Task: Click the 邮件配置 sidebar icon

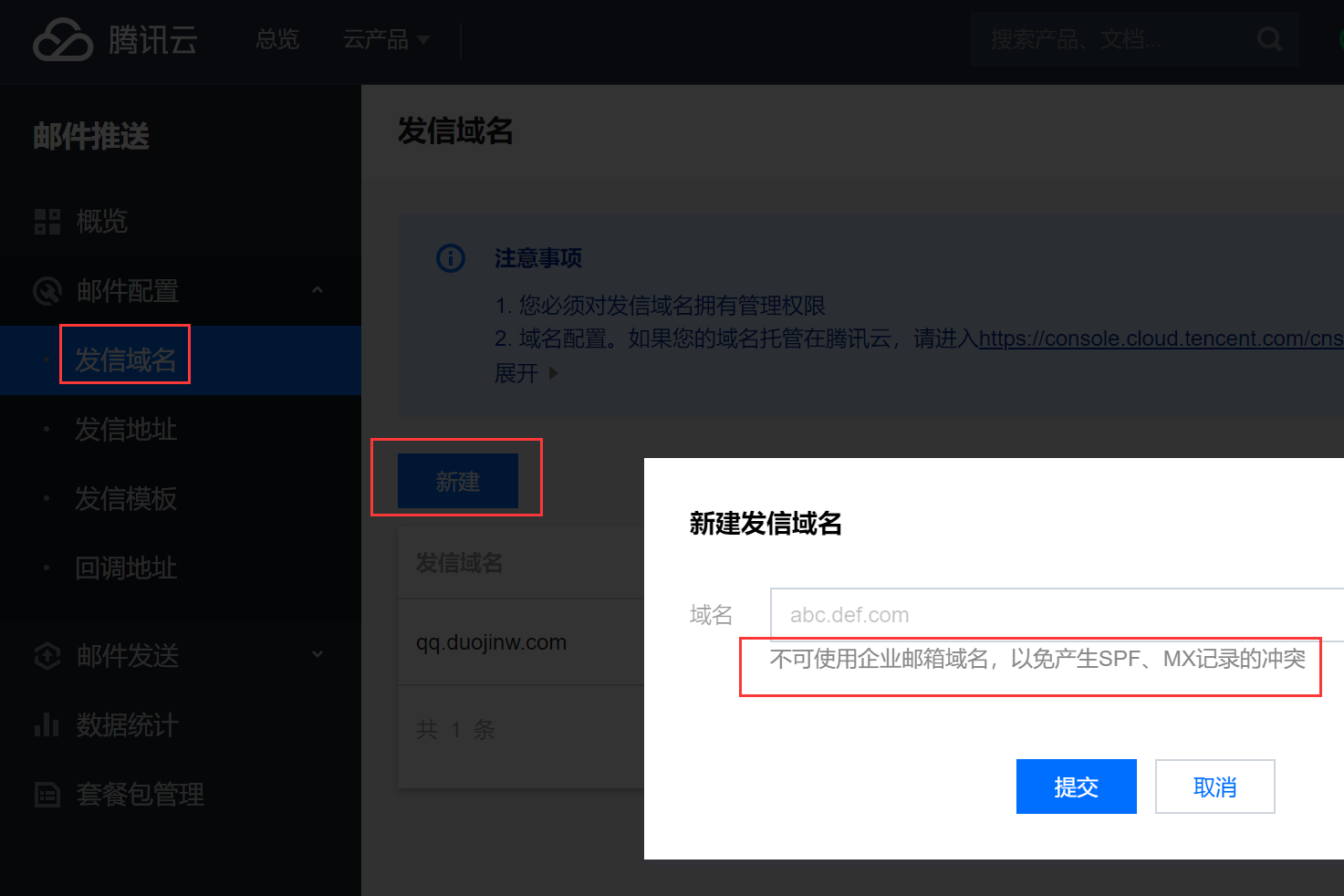Action: point(47,291)
